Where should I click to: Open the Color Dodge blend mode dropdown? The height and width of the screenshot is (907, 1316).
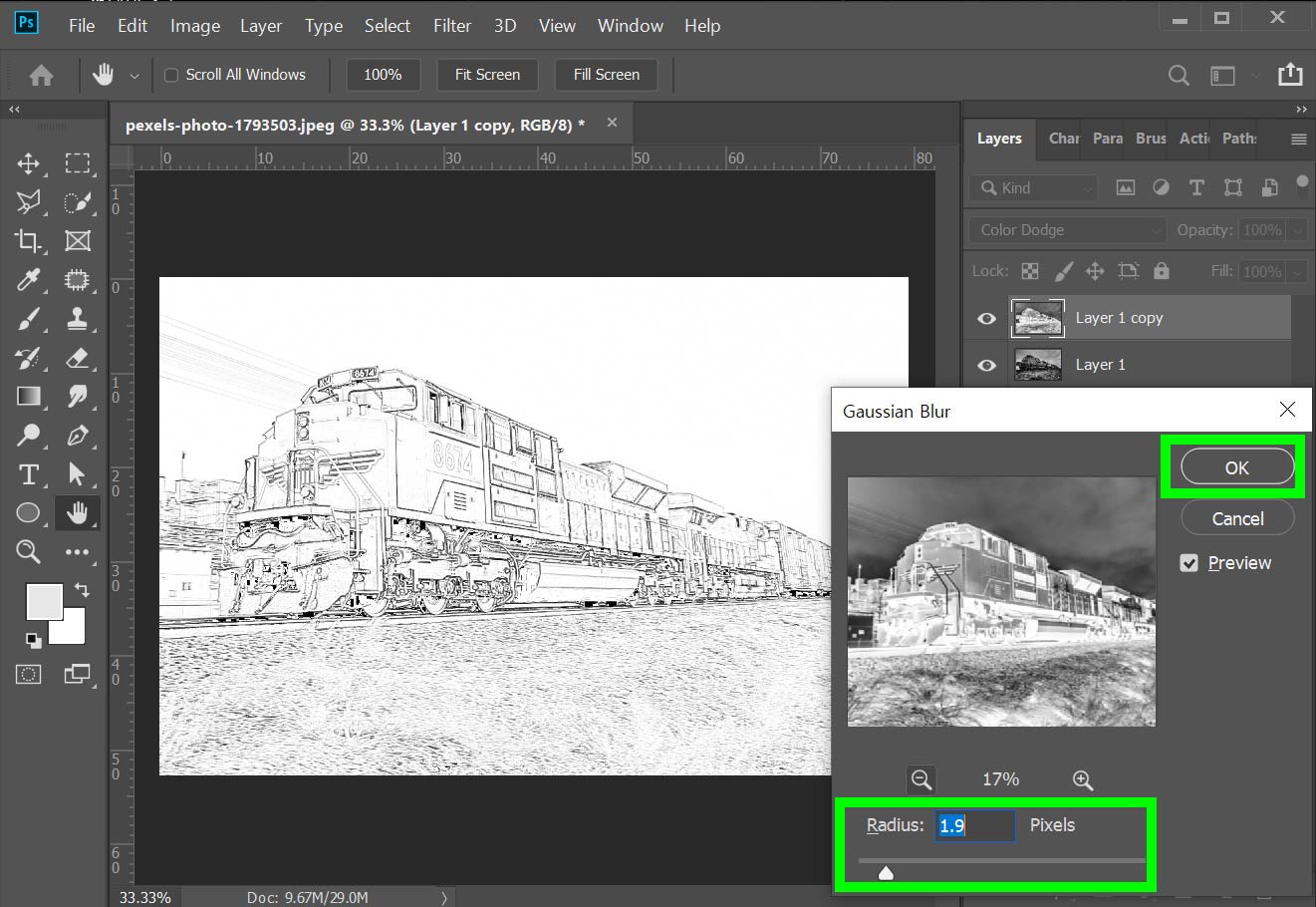click(1066, 230)
